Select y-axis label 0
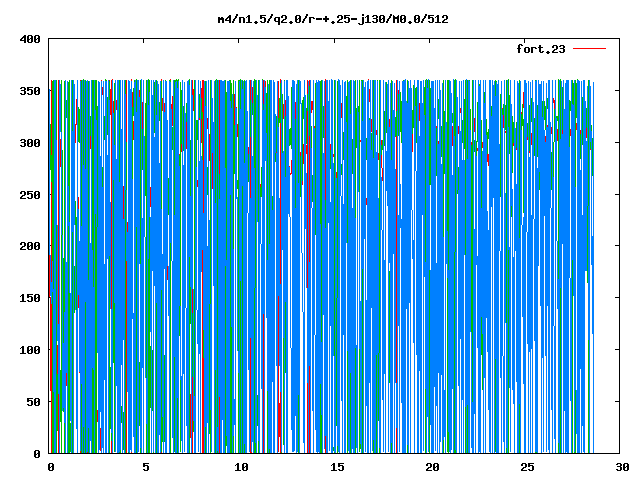Screen dimensions: 640x480 pos(37,453)
